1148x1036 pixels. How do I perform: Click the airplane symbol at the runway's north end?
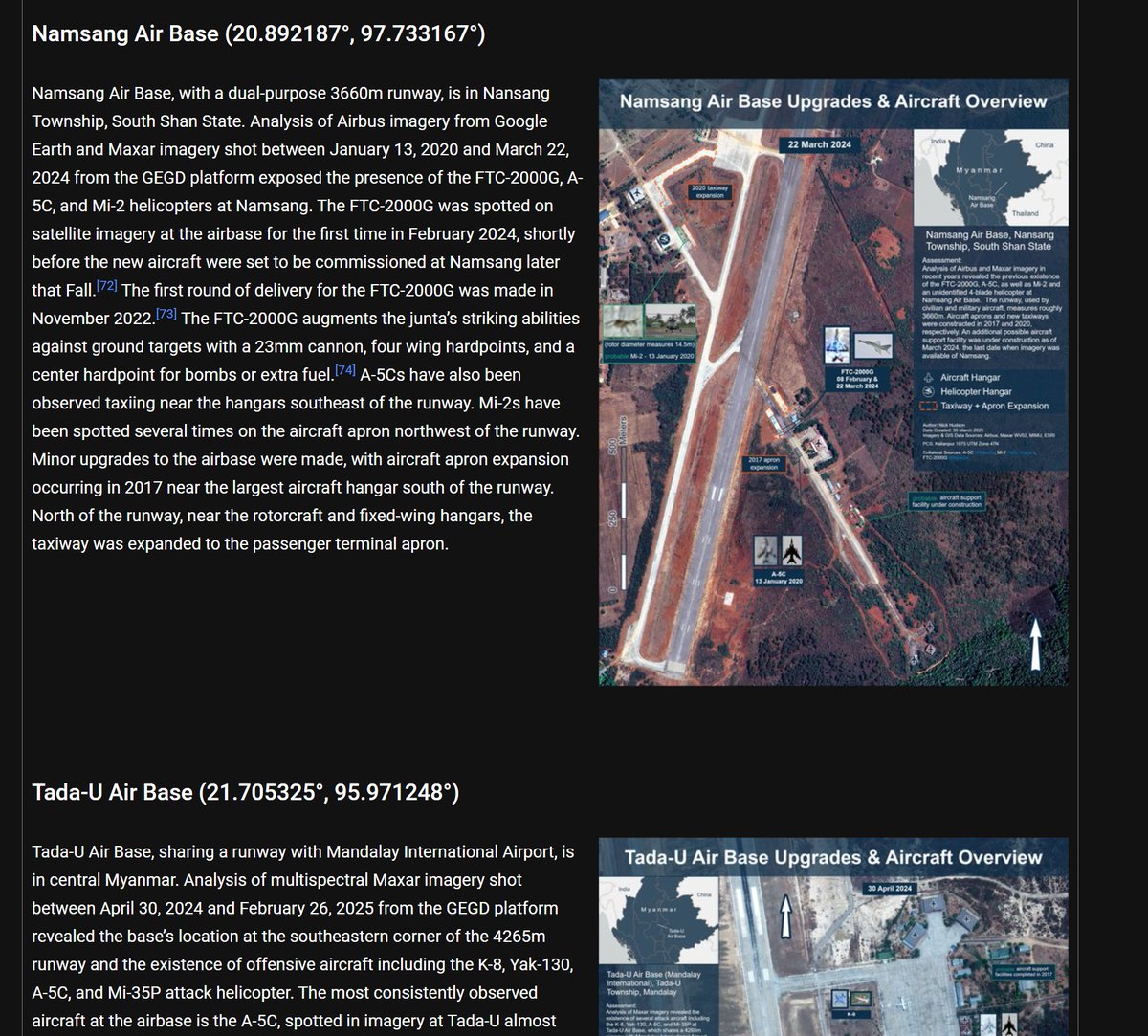[x=638, y=193]
